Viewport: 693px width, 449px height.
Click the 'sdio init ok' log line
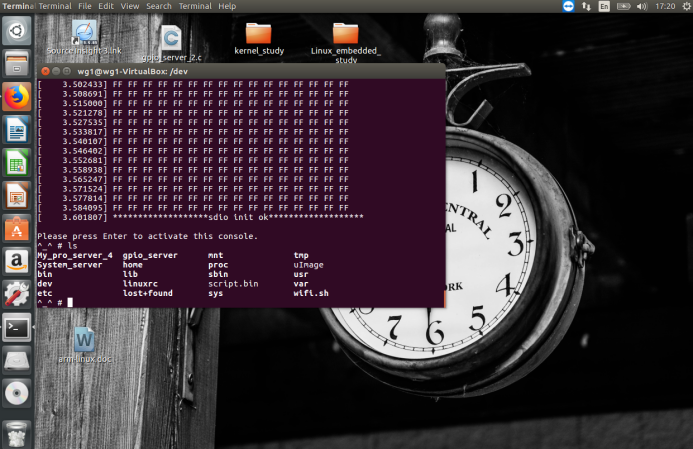tap(238, 217)
